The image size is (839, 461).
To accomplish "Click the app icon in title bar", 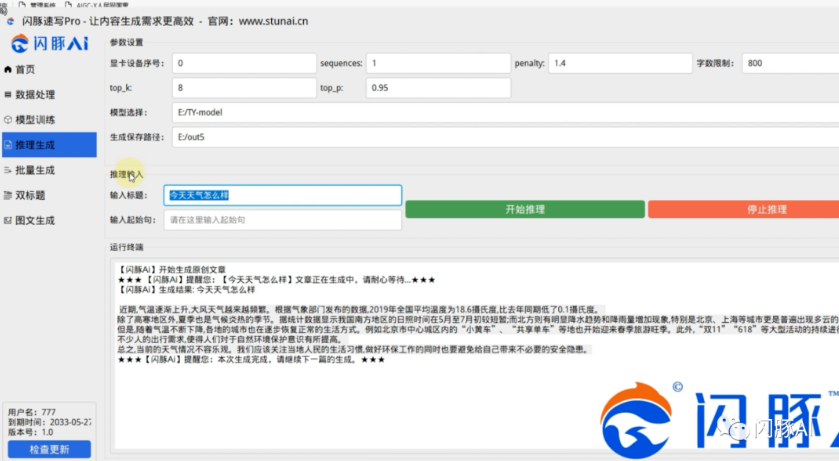I will [10, 21].
